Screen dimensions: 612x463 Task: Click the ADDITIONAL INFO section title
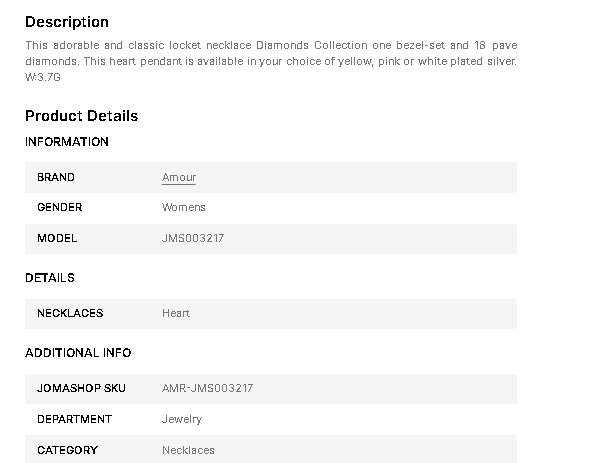click(78, 353)
